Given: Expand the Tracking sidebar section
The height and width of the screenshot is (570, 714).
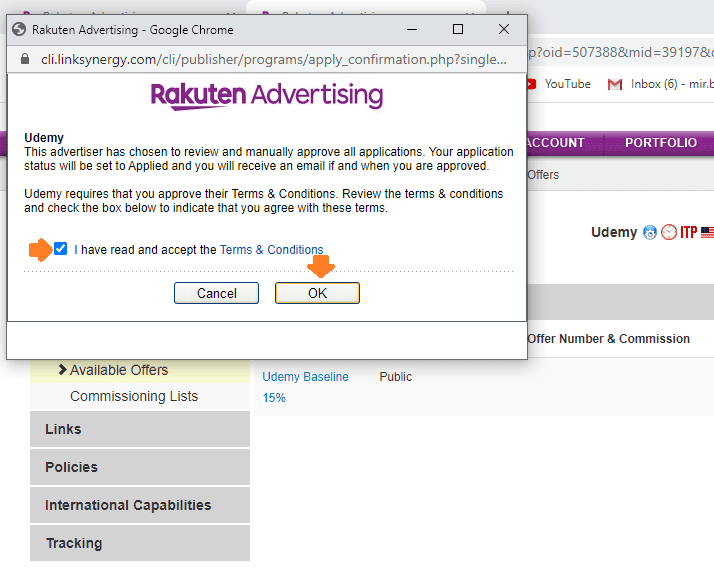Looking at the screenshot, I should pyautogui.click(x=140, y=543).
